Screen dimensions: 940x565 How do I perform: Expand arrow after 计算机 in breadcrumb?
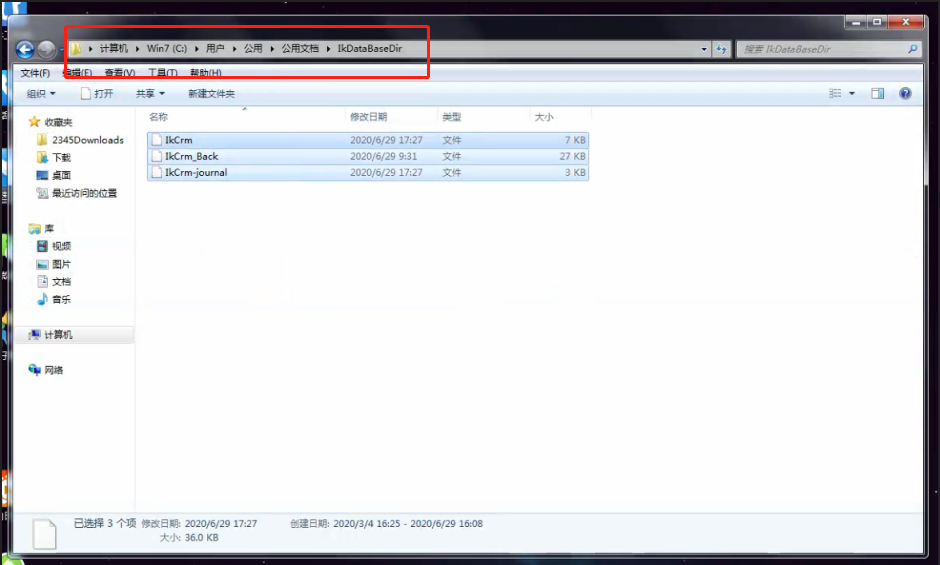point(137,49)
